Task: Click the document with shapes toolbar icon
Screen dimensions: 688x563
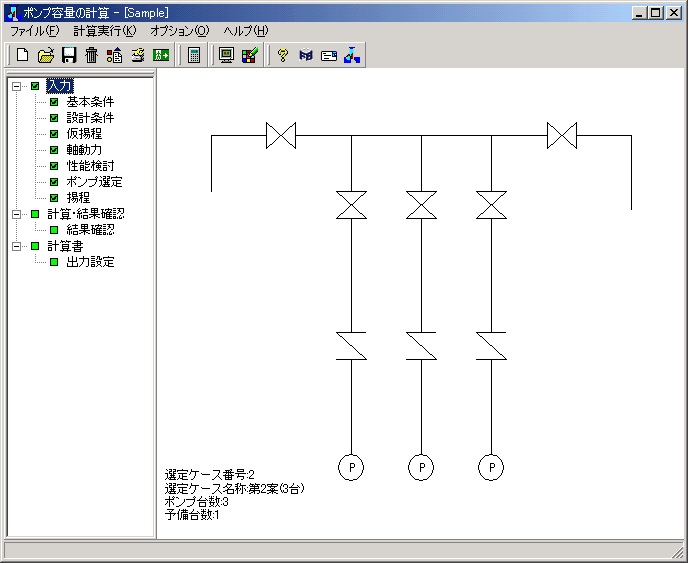Action: coord(115,55)
